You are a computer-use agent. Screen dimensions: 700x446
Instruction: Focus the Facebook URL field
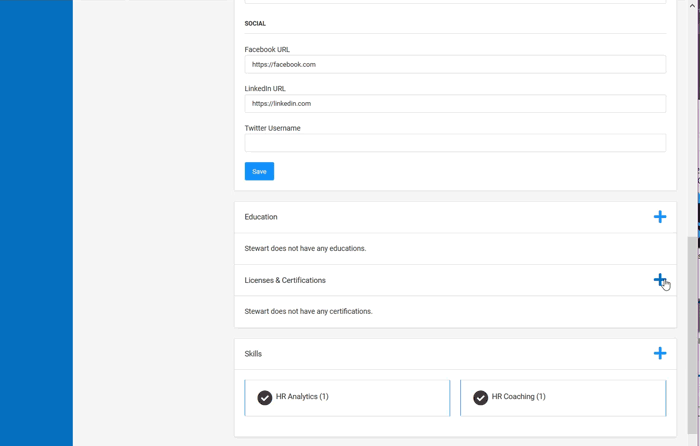(455, 64)
